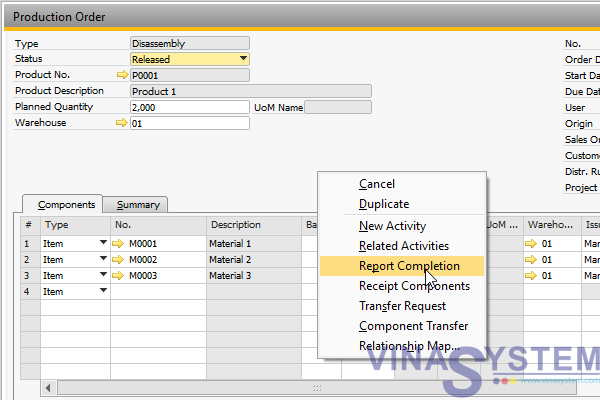Click the left scroll arrow of horizontal scrollbar
This screenshot has width=600, height=400.
click(48, 388)
